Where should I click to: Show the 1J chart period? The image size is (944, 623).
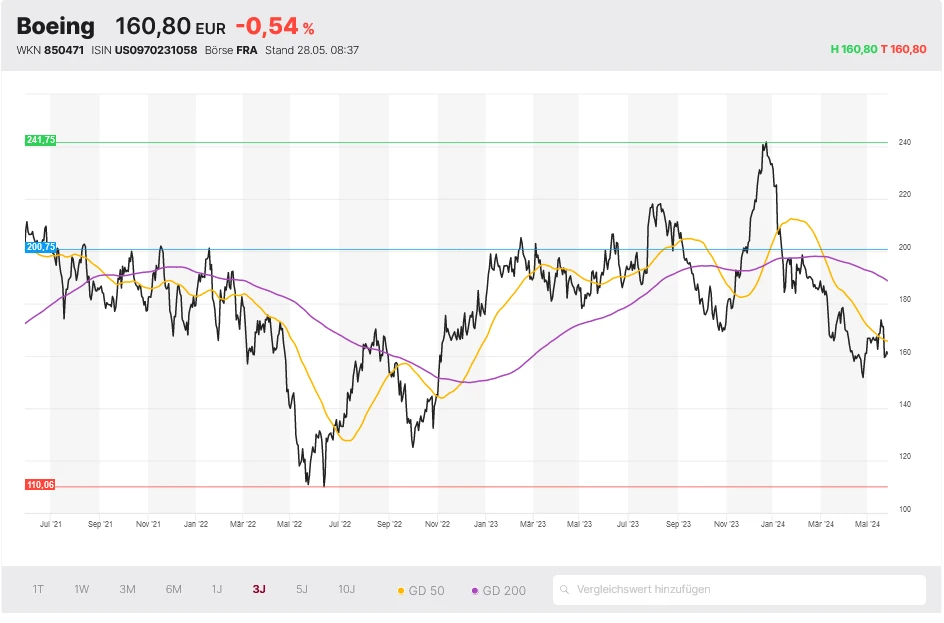click(x=216, y=589)
